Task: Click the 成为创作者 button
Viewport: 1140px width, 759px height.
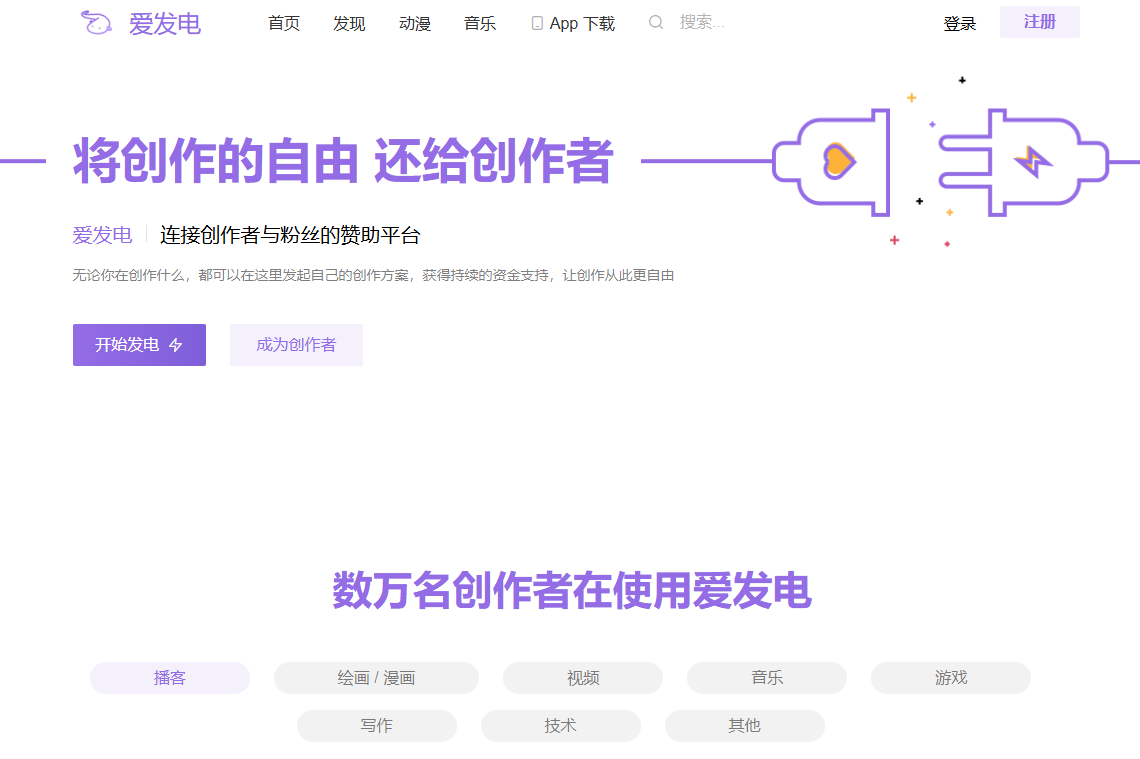Action: click(x=296, y=345)
